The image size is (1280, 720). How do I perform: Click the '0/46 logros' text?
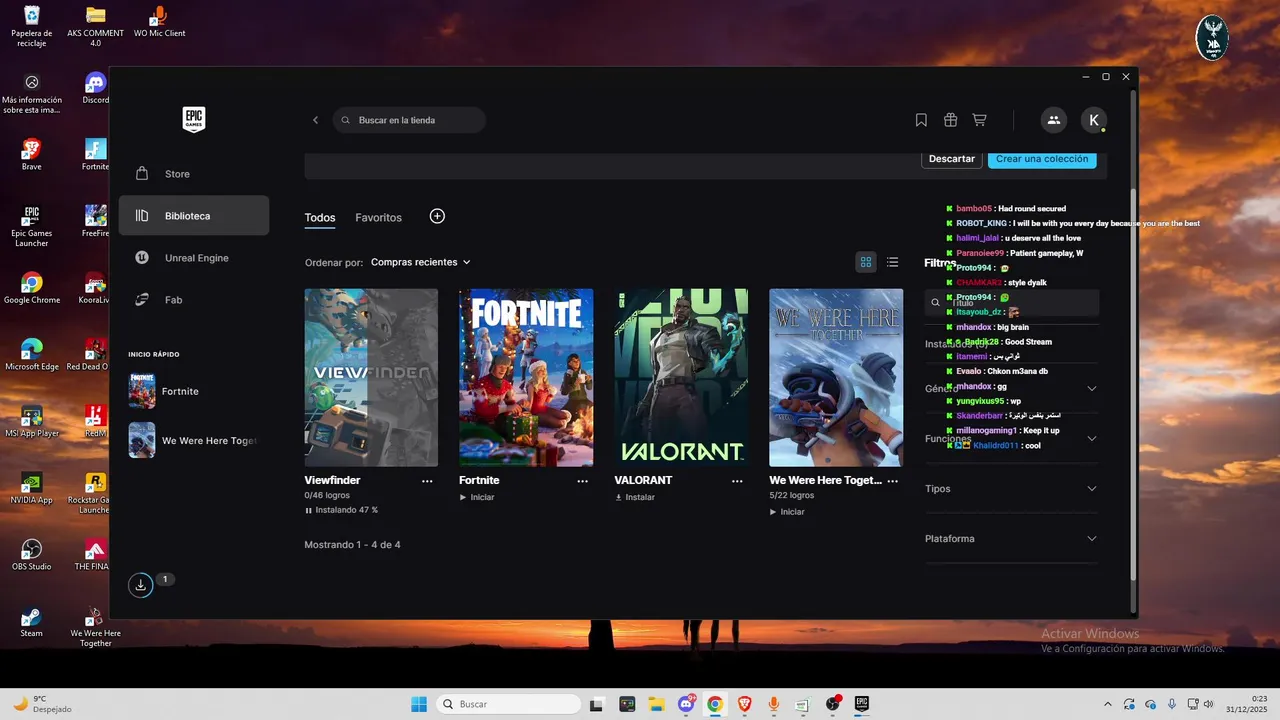(x=329, y=496)
